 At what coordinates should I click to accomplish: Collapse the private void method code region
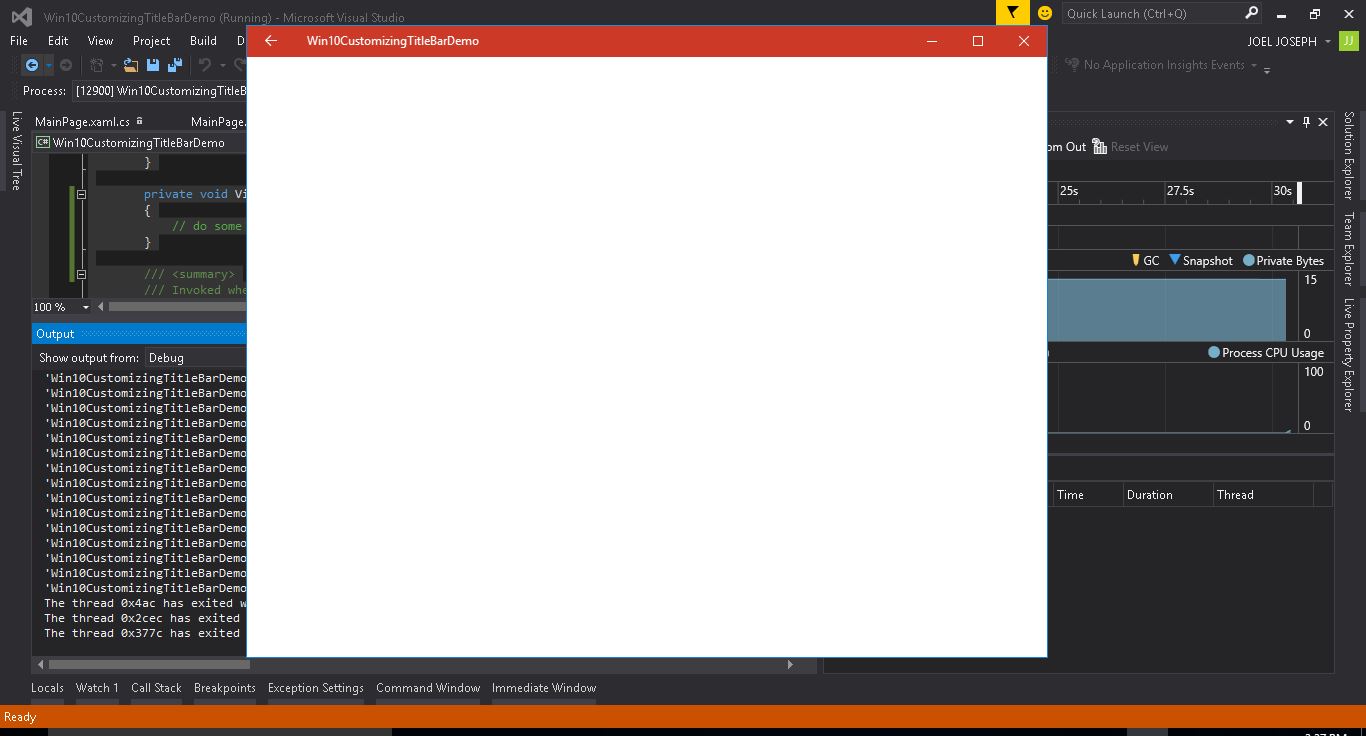[x=81, y=194]
